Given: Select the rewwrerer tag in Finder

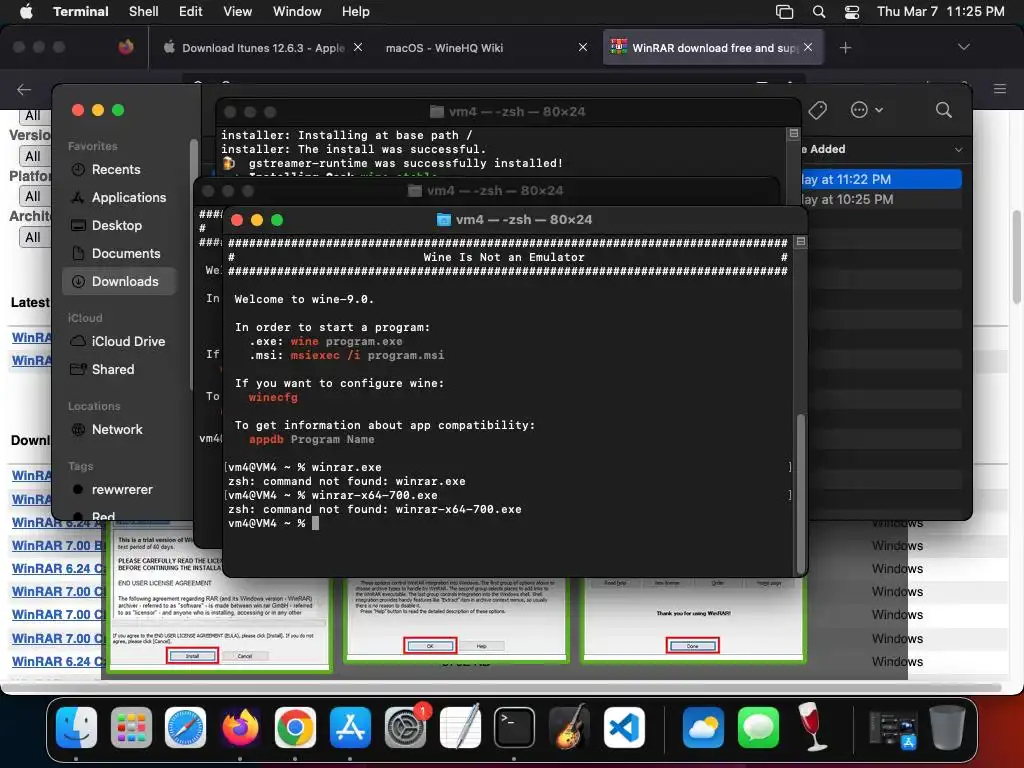Looking at the screenshot, I should (121, 490).
